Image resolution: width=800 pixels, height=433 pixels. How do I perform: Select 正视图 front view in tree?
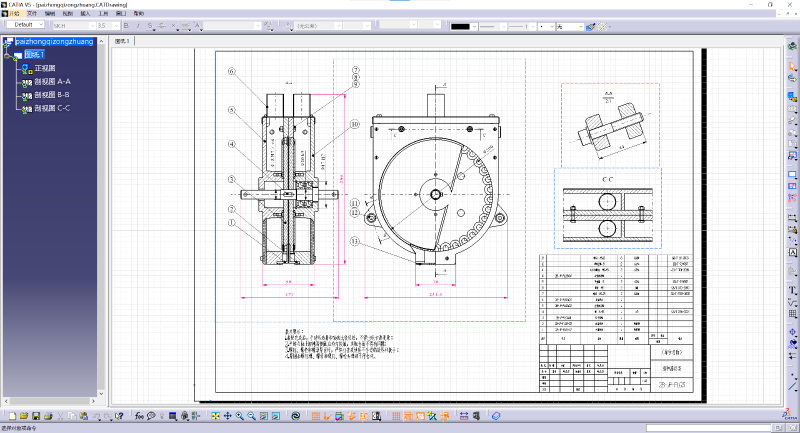(x=44, y=68)
